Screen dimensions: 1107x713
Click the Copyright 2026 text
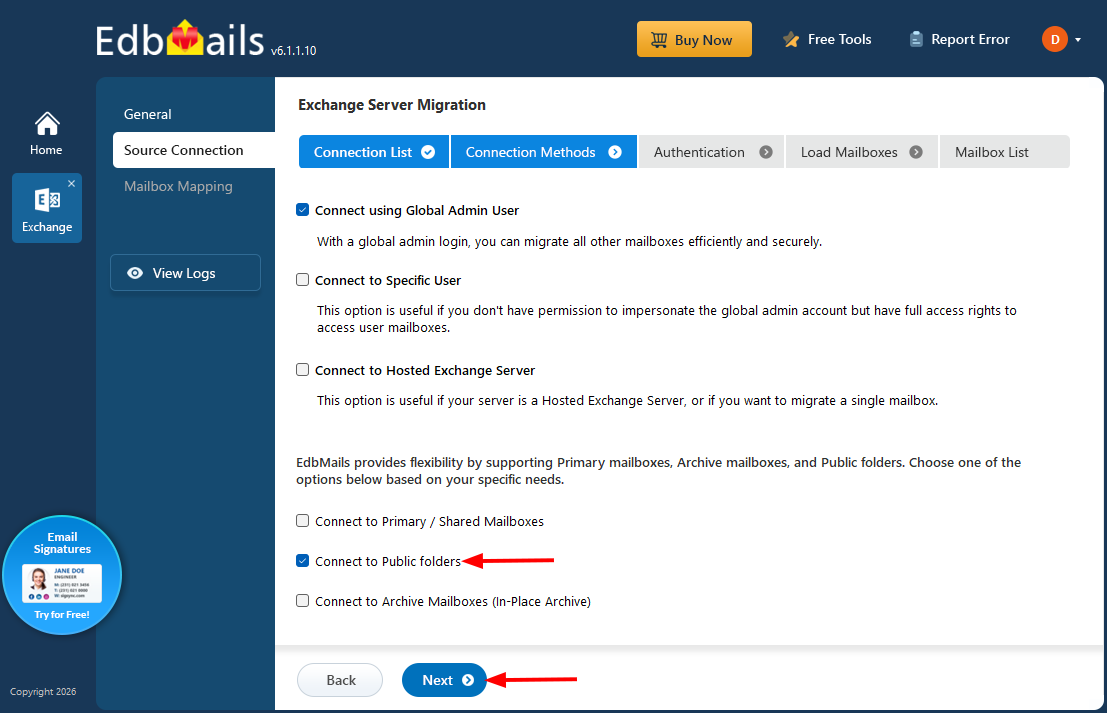(x=43, y=692)
